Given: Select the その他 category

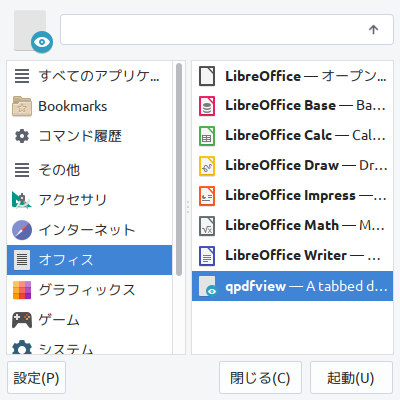Looking at the screenshot, I should [89, 169].
